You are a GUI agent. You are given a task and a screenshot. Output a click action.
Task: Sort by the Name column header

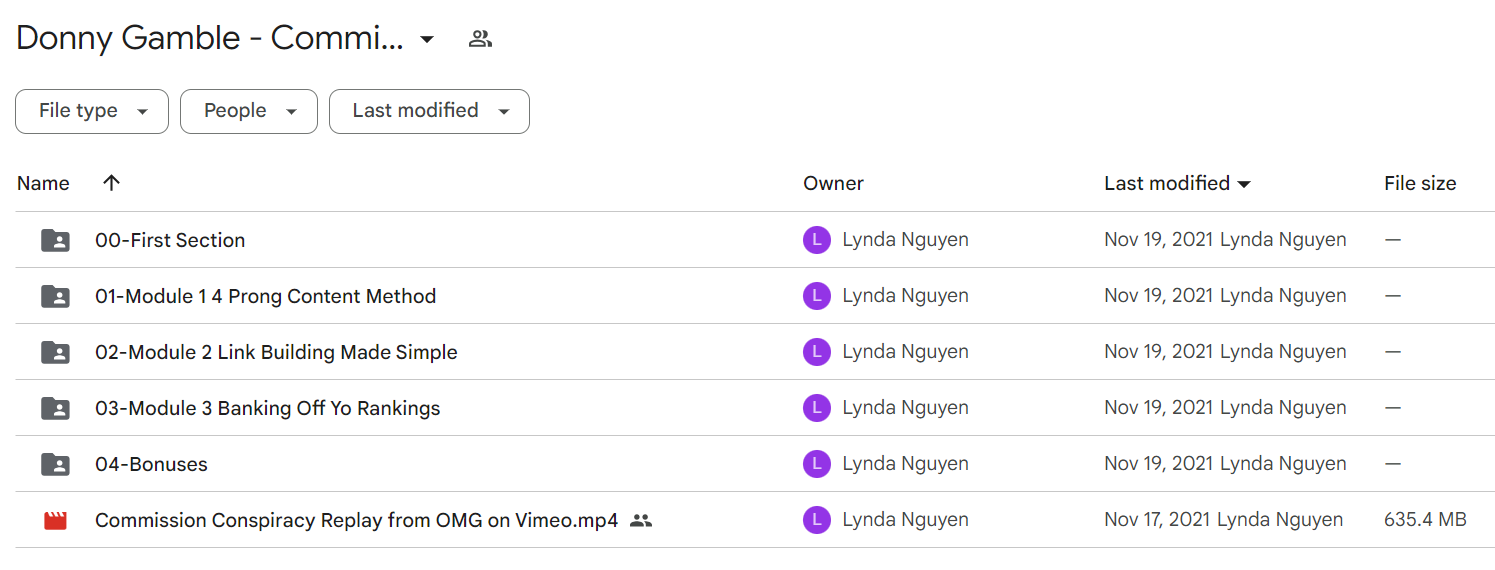pos(43,183)
